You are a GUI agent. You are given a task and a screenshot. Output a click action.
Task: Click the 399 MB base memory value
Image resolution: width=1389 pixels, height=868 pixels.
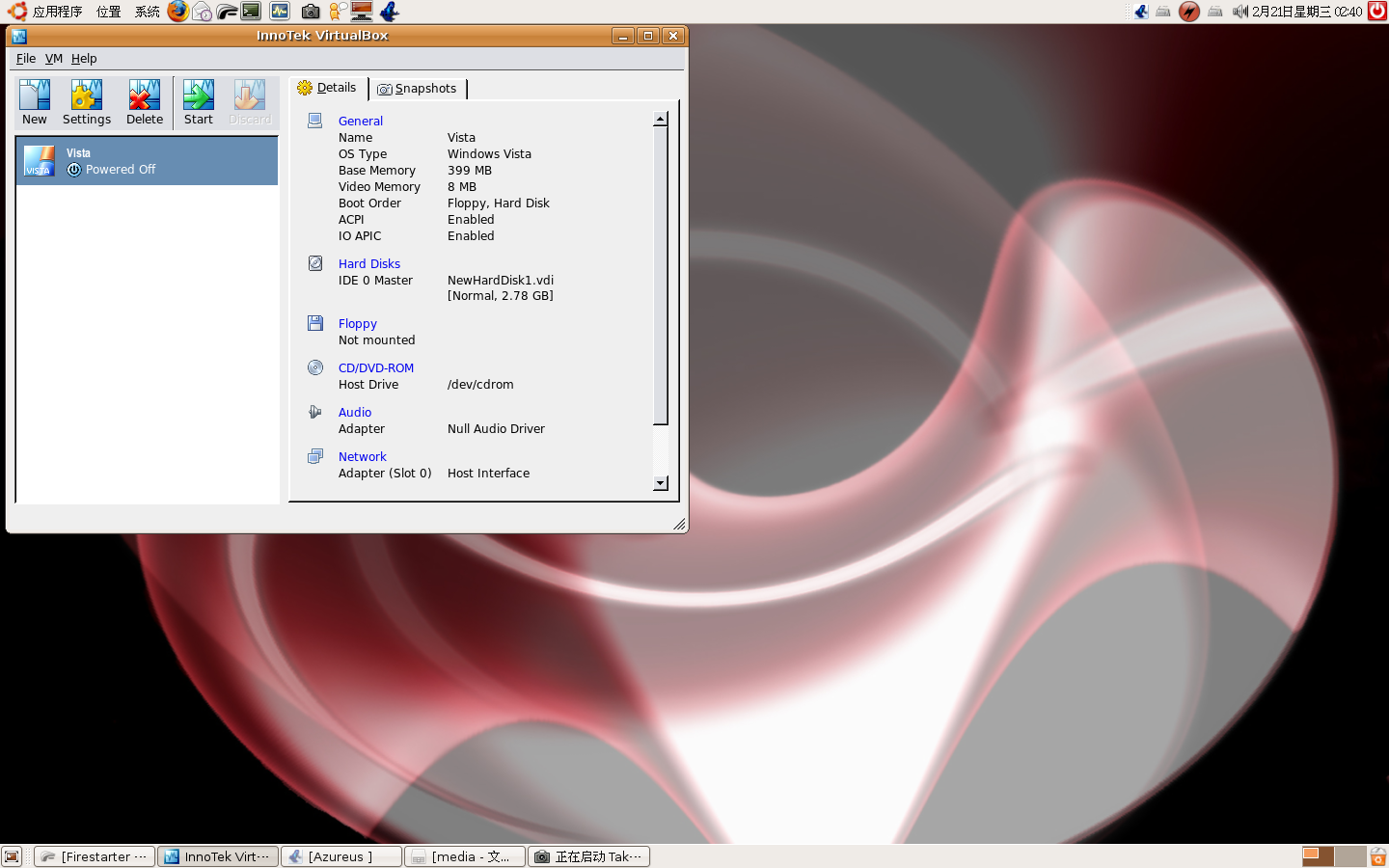coord(470,171)
